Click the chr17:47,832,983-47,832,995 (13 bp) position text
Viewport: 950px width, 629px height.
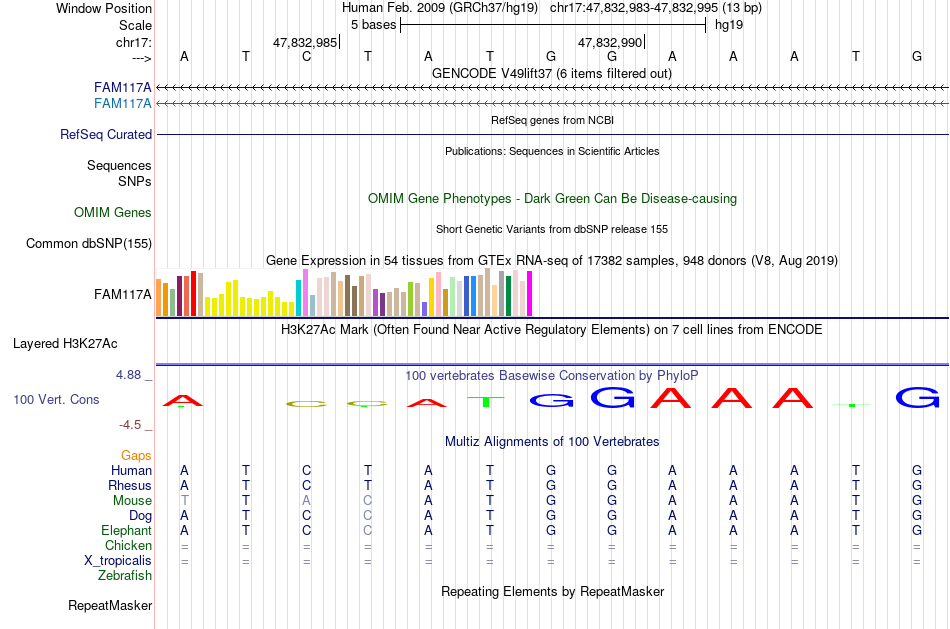(656, 8)
